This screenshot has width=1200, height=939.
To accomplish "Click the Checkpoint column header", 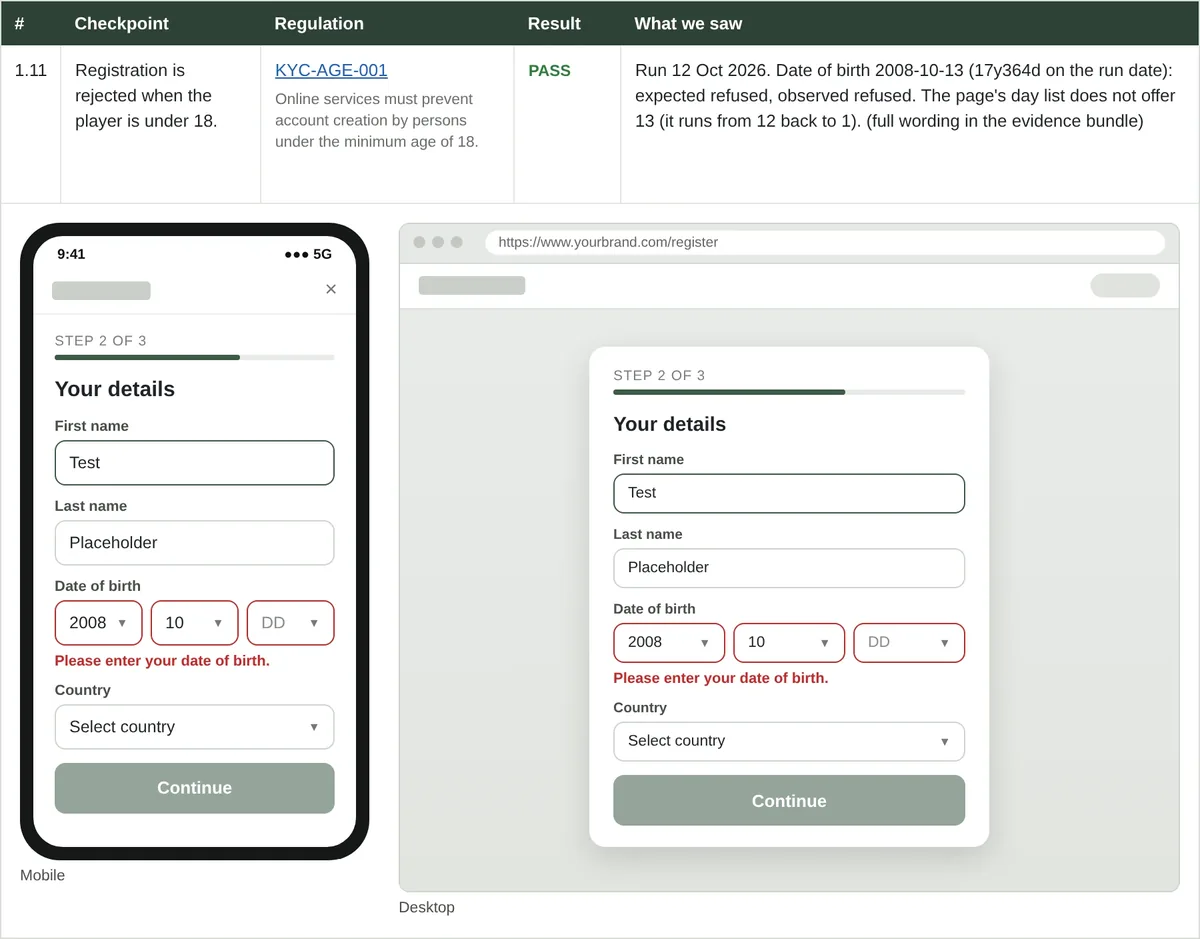I will tap(122, 23).
